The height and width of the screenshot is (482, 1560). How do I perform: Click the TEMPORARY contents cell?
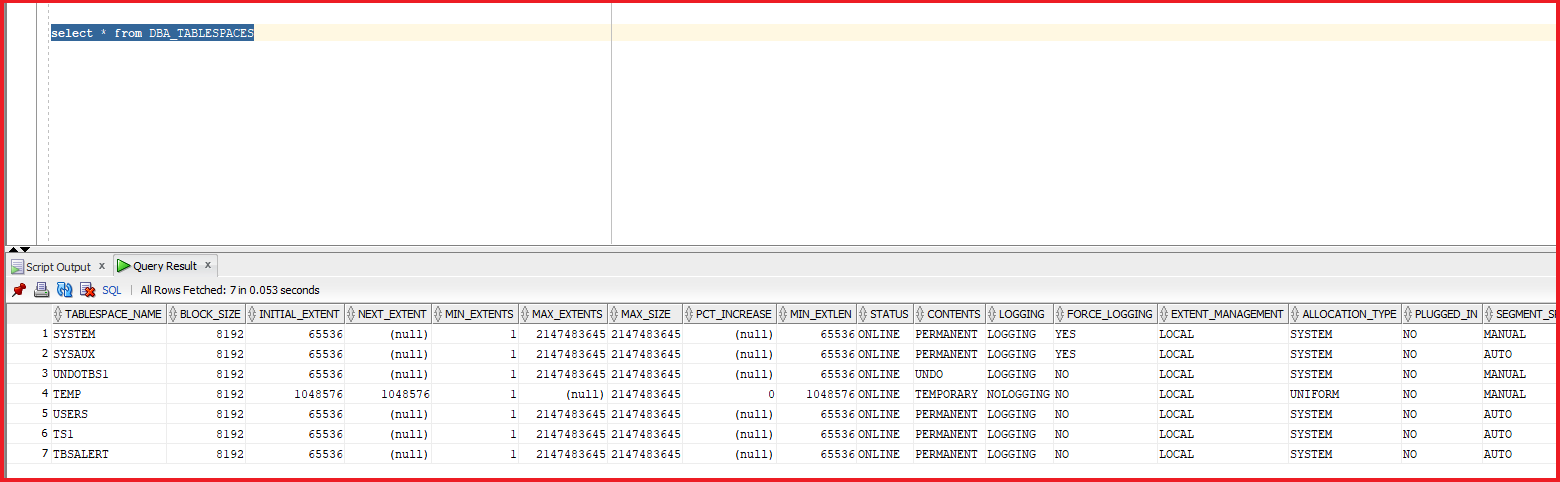coord(946,394)
